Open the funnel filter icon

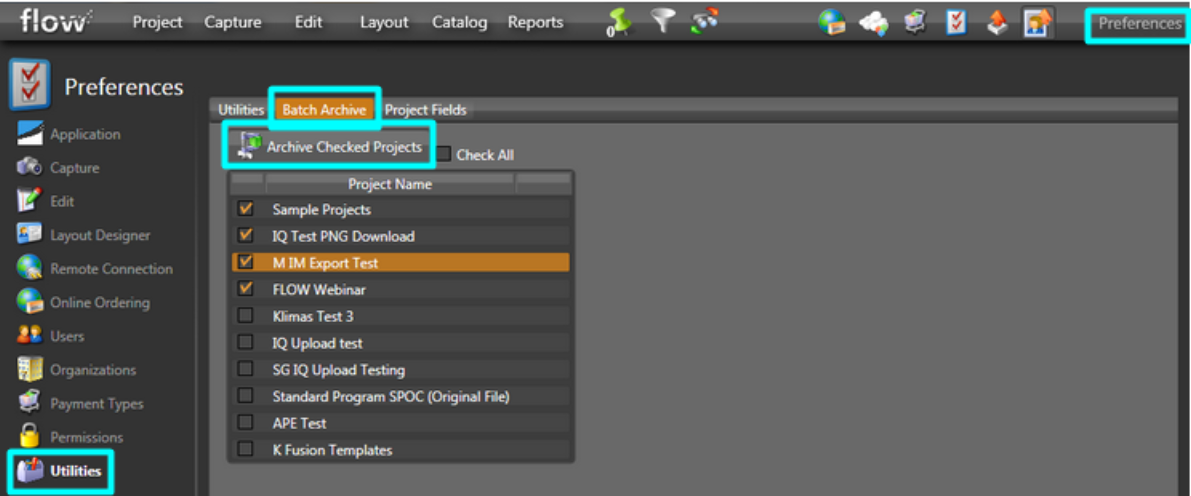(x=663, y=22)
